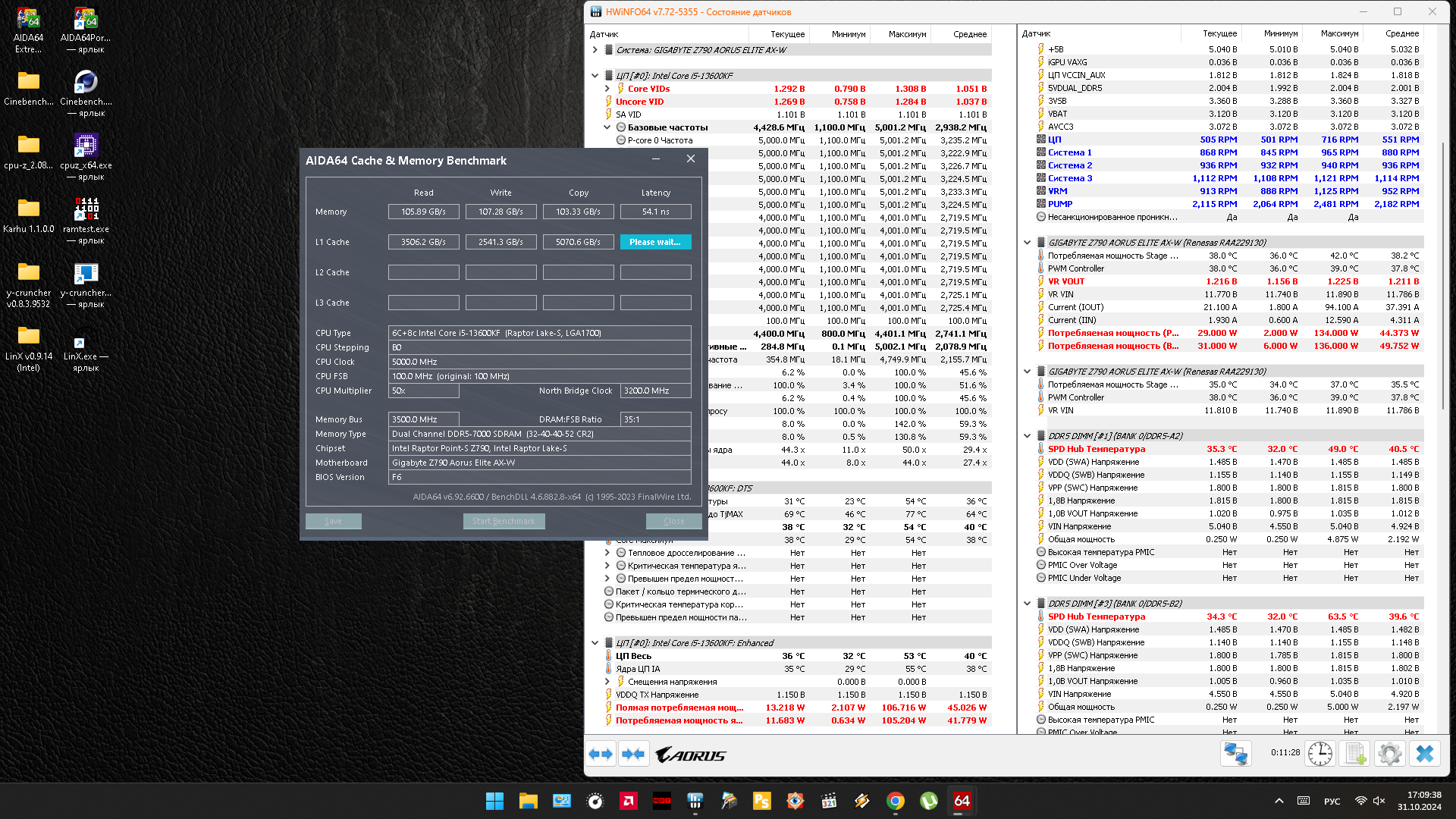Click the Start Benchmark button

(x=504, y=521)
